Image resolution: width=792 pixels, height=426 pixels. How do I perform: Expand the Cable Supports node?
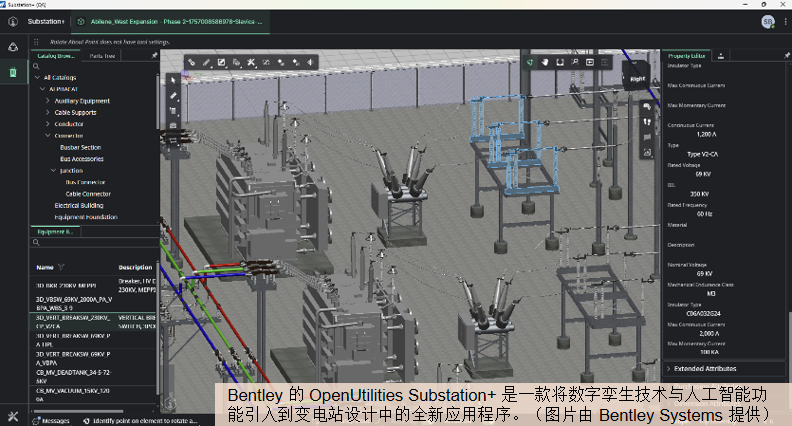coord(48,112)
